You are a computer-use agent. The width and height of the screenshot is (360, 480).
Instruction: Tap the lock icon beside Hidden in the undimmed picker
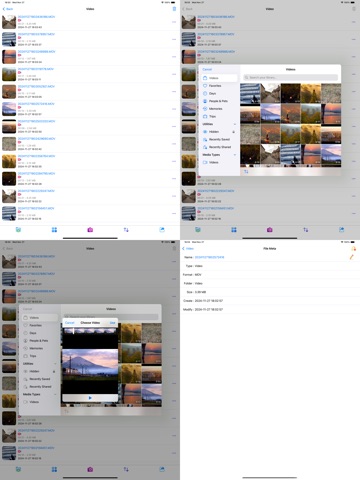(233, 132)
